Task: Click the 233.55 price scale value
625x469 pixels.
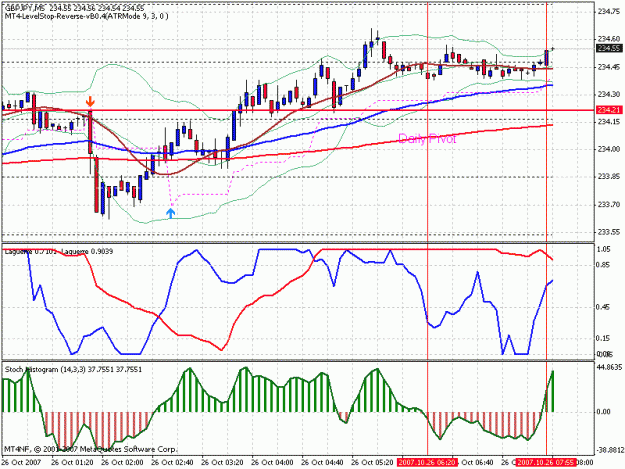Action: [x=609, y=232]
